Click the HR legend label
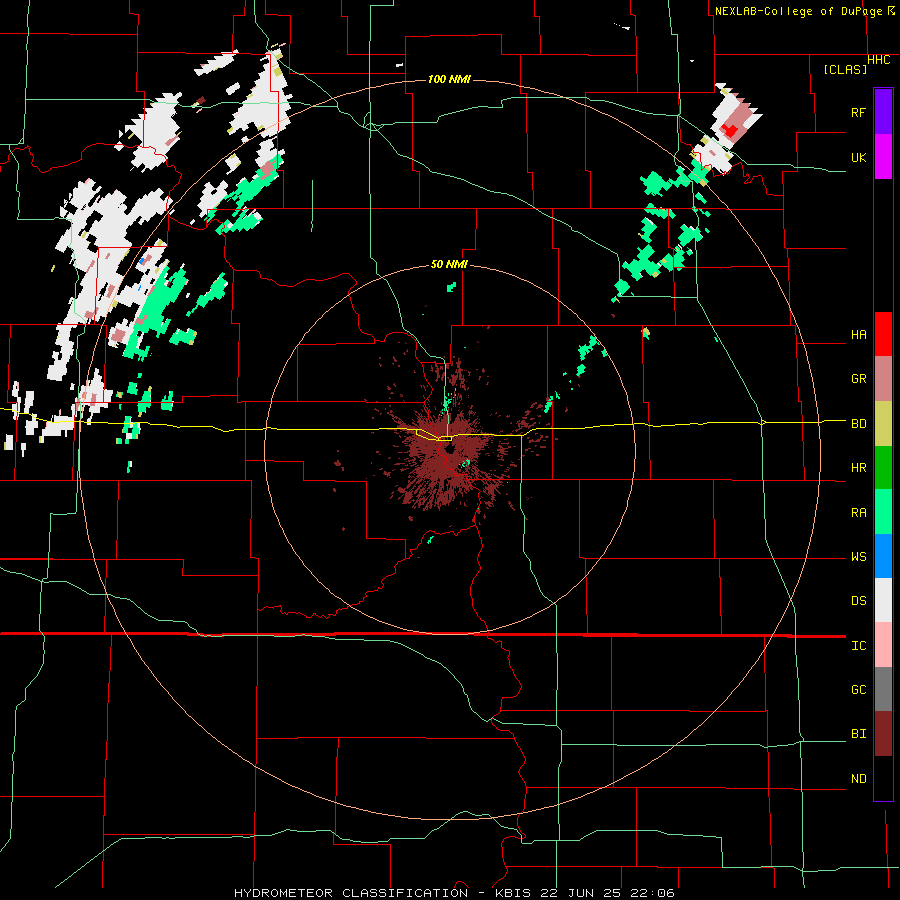Image resolution: width=900 pixels, height=900 pixels. tap(858, 468)
